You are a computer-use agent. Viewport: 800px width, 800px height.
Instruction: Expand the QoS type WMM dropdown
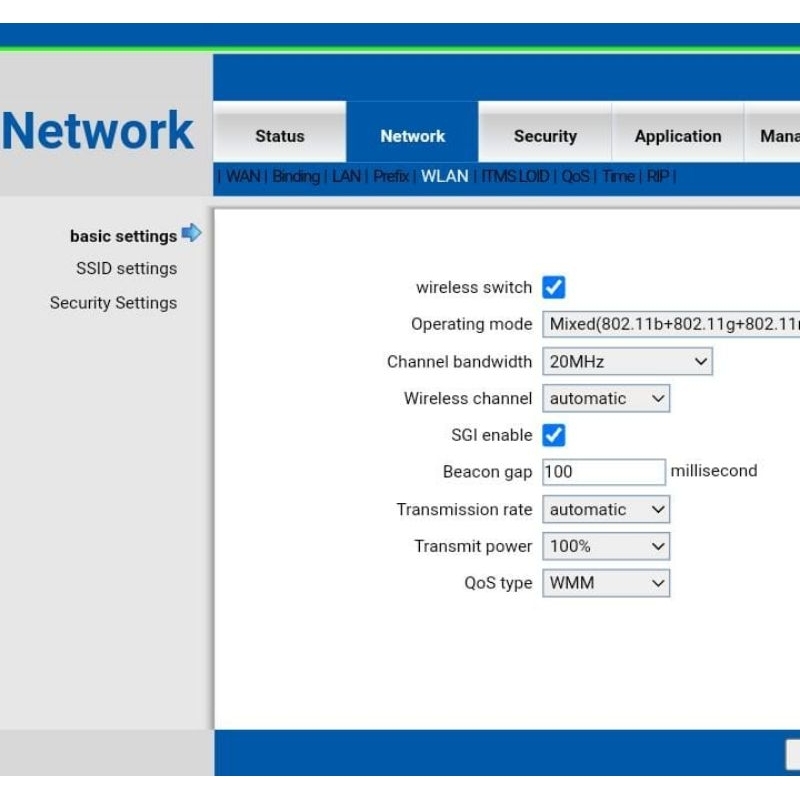point(605,583)
